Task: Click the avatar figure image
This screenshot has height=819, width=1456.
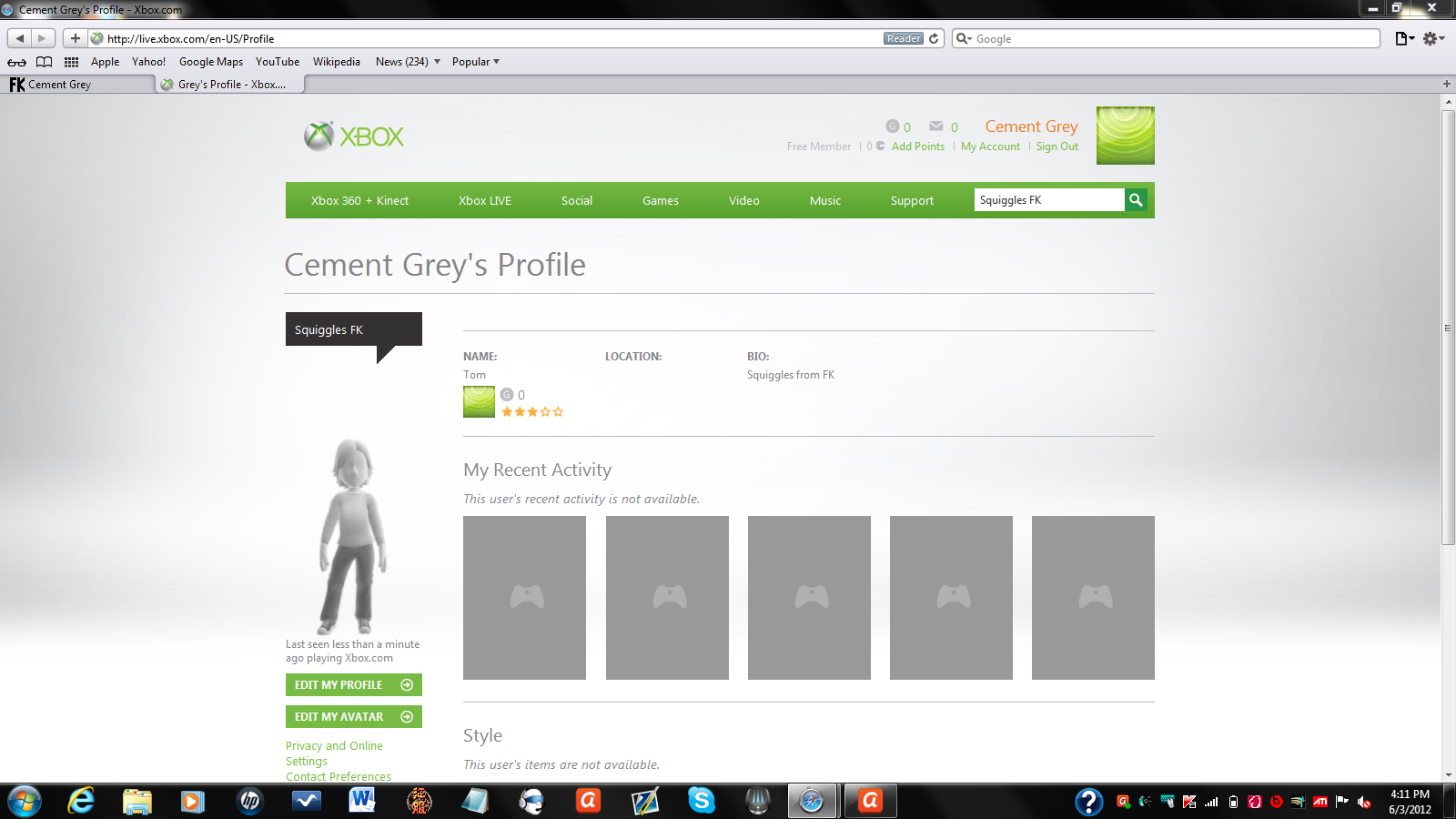Action: click(353, 536)
